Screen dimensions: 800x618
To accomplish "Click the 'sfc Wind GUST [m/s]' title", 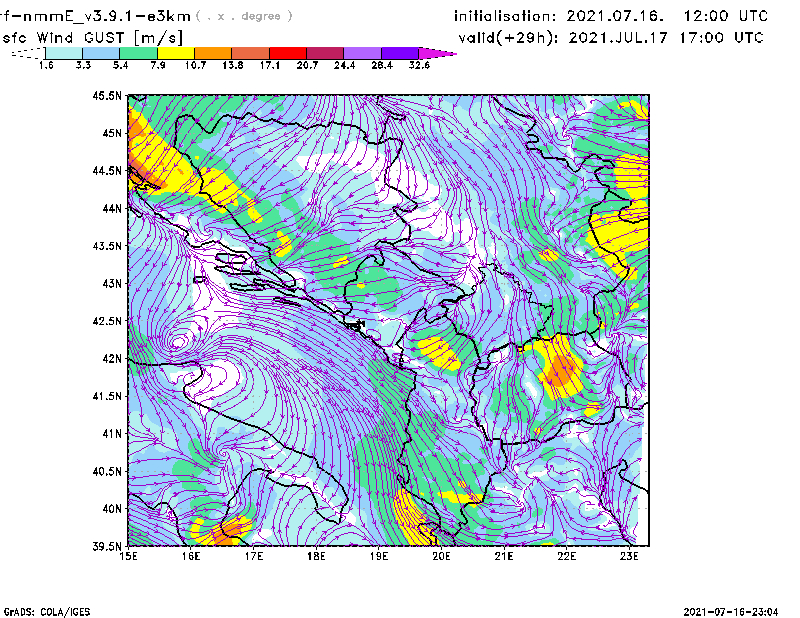I will click(x=92, y=38).
